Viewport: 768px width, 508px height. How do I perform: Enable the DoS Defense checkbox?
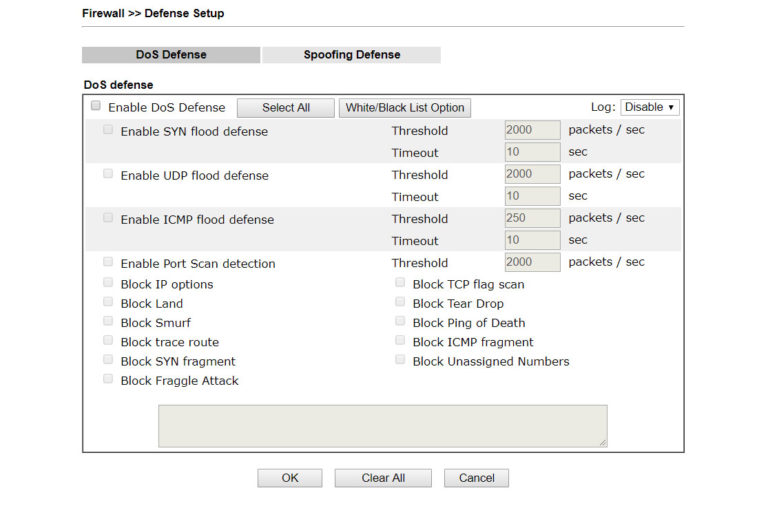tap(96, 106)
